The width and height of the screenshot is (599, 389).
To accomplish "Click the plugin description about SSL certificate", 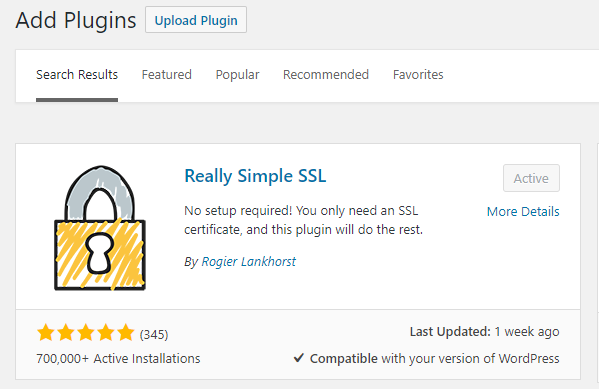I will [303, 220].
